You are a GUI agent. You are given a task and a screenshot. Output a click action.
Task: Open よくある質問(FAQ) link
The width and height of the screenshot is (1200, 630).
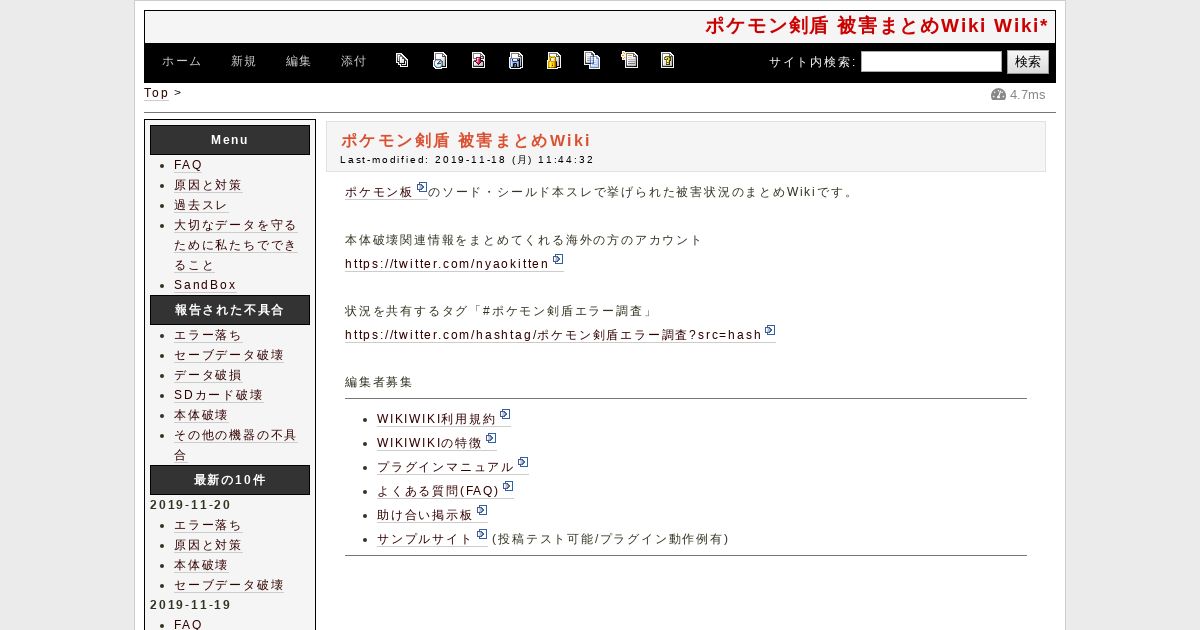438,491
